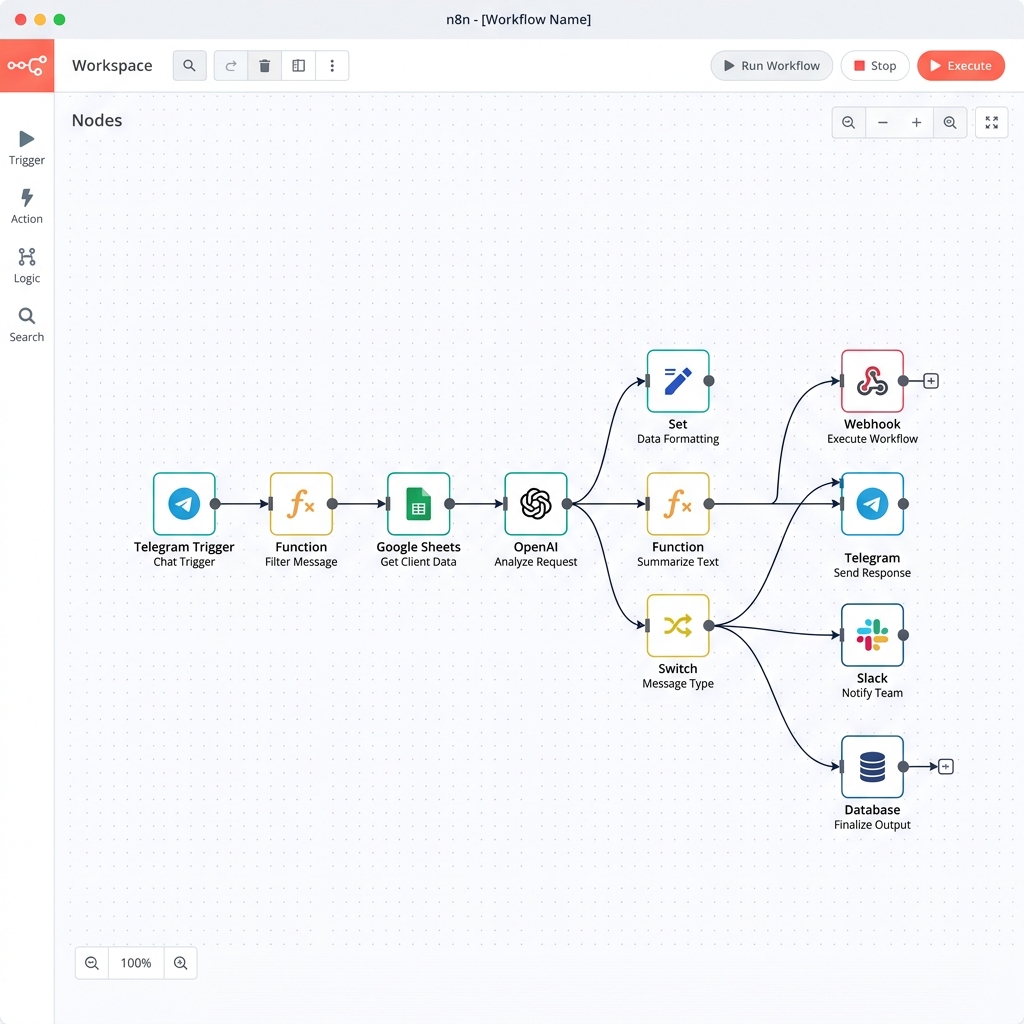Click the n8n logo in the sidebar
This screenshot has width=1024, height=1024.
[x=27, y=65]
